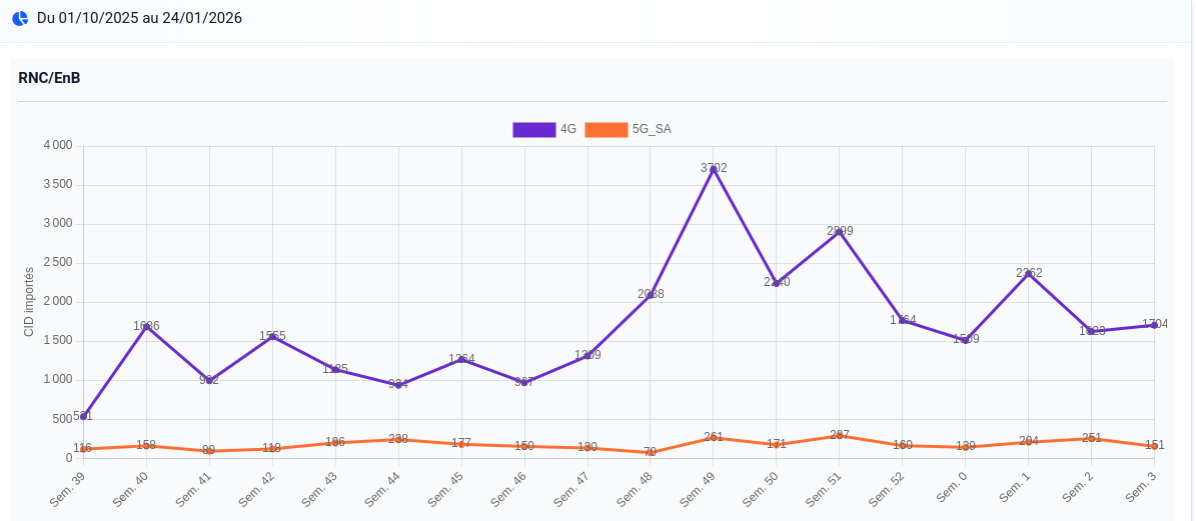Click the 5G_SA point at Sem. 51
Screen dimensions: 1196x521
point(840,436)
